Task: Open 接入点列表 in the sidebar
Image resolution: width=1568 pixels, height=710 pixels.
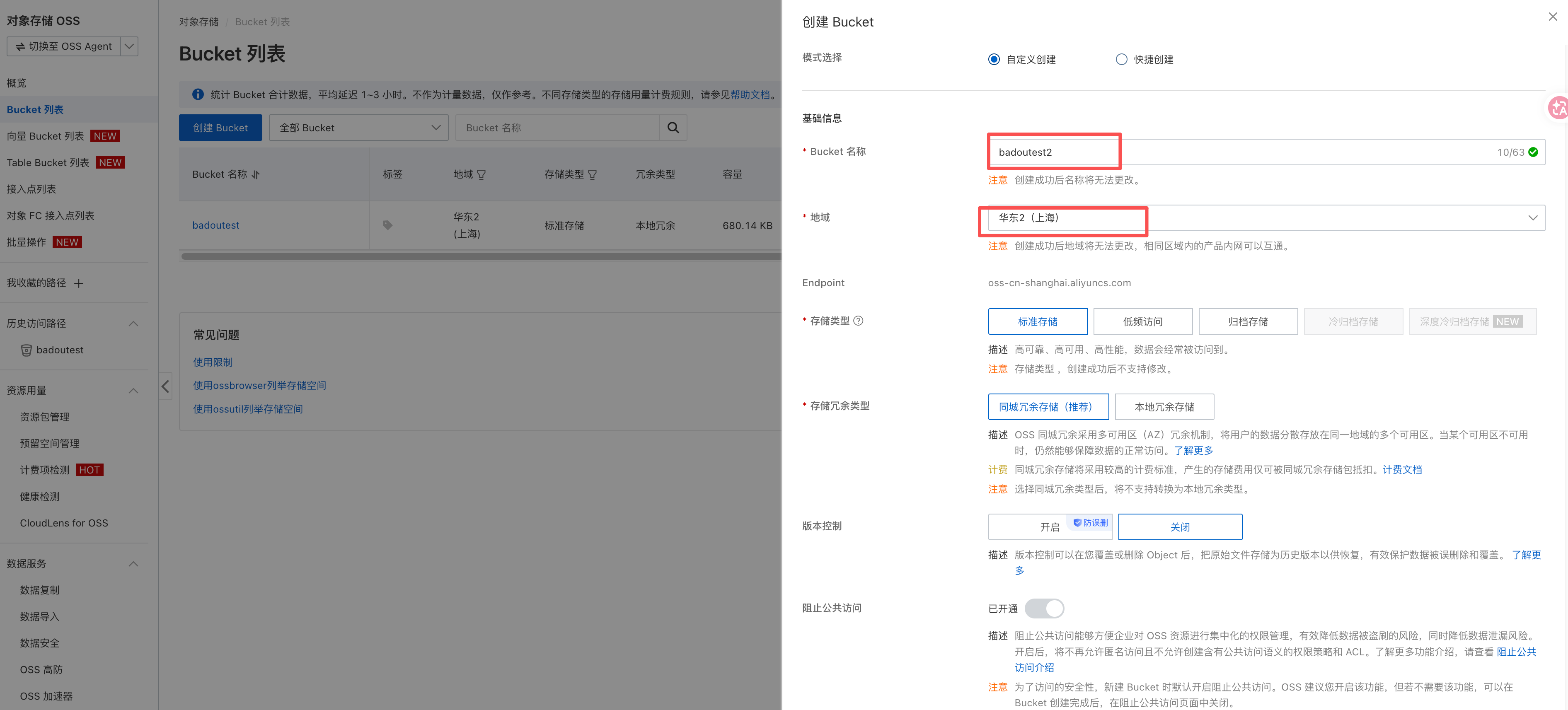Action: 31,189
